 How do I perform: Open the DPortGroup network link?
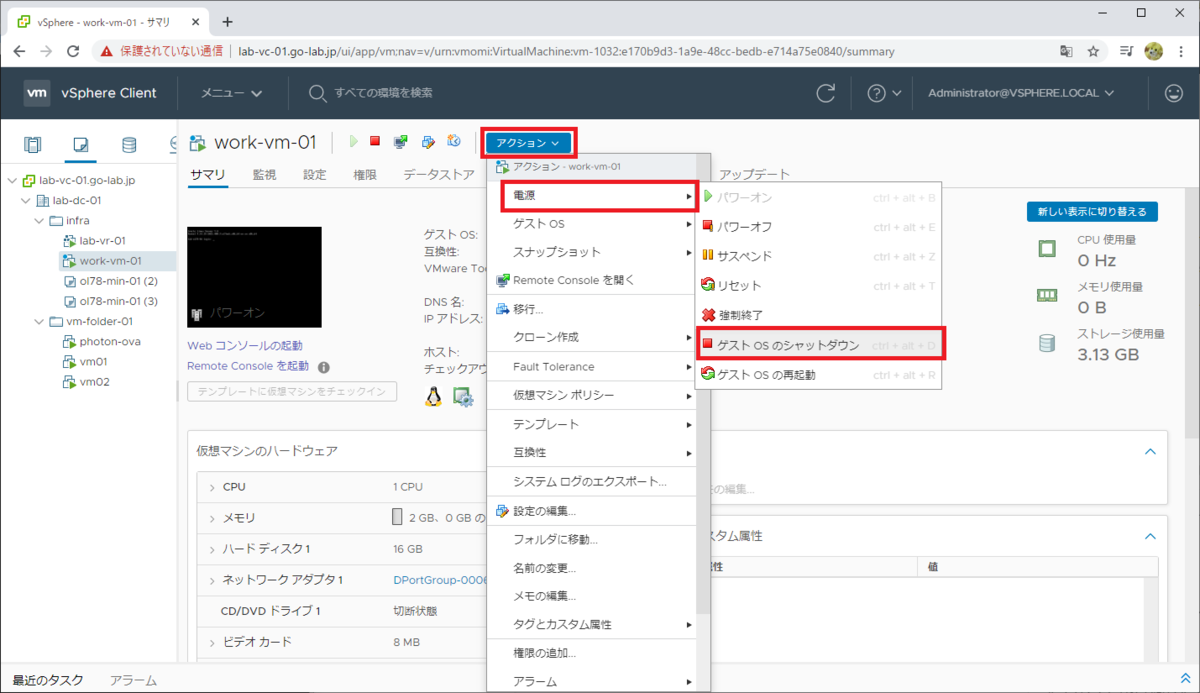pos(440,580)
